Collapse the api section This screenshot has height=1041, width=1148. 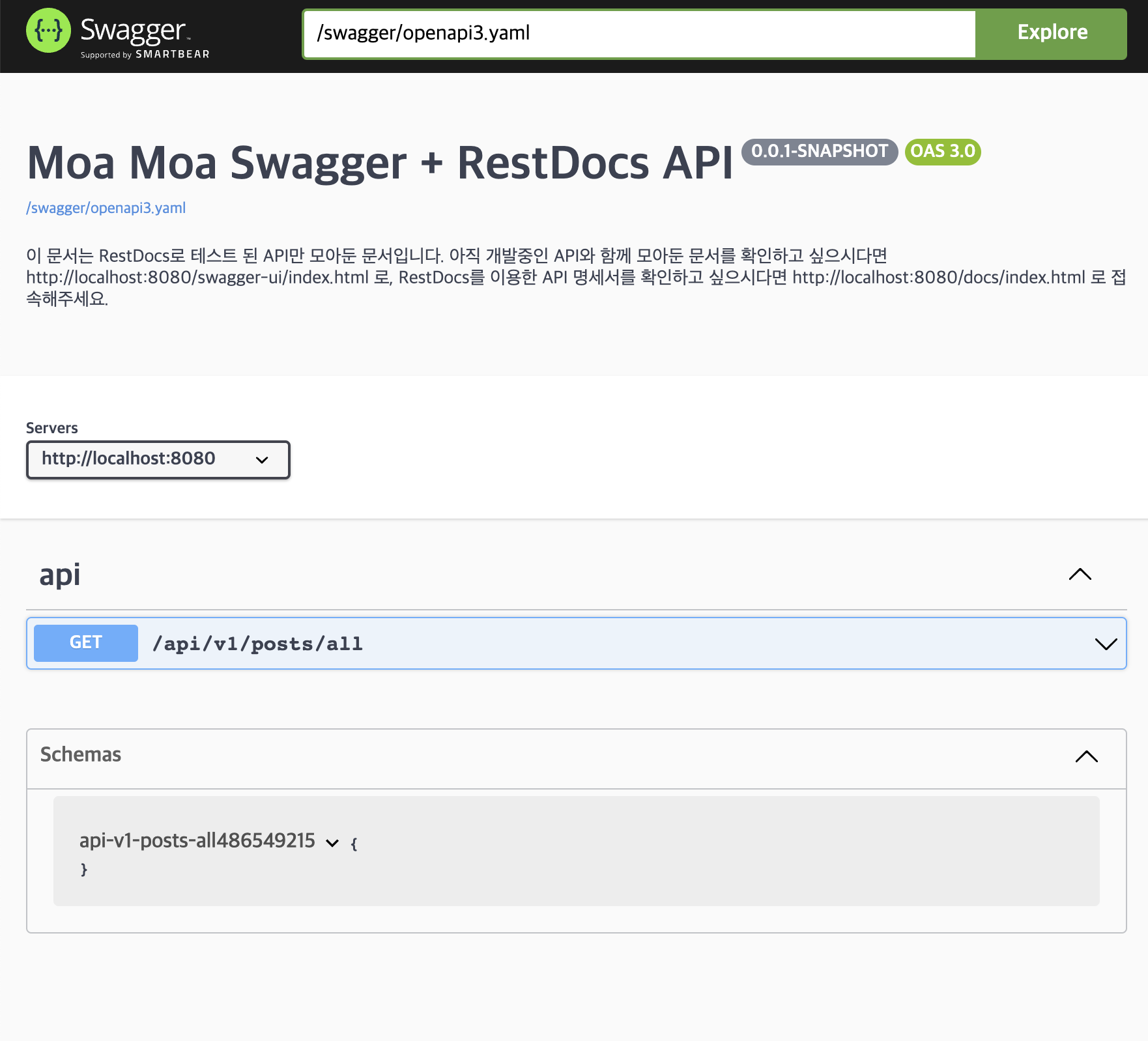1080,574
